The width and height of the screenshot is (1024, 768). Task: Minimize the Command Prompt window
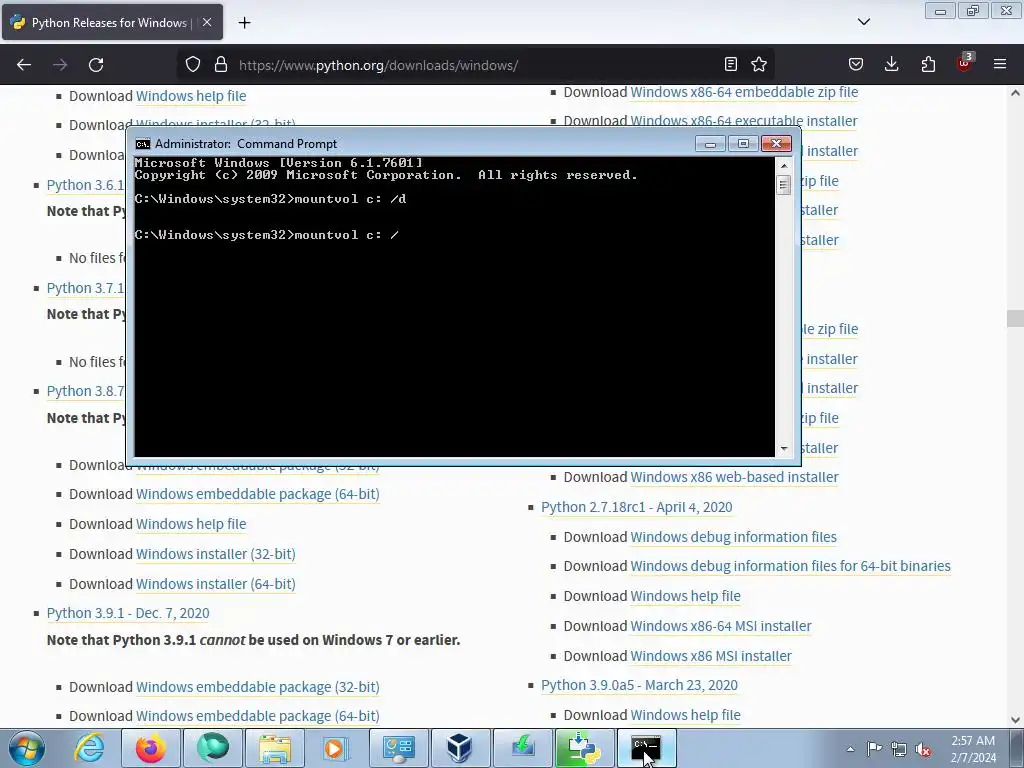(711, 144)
